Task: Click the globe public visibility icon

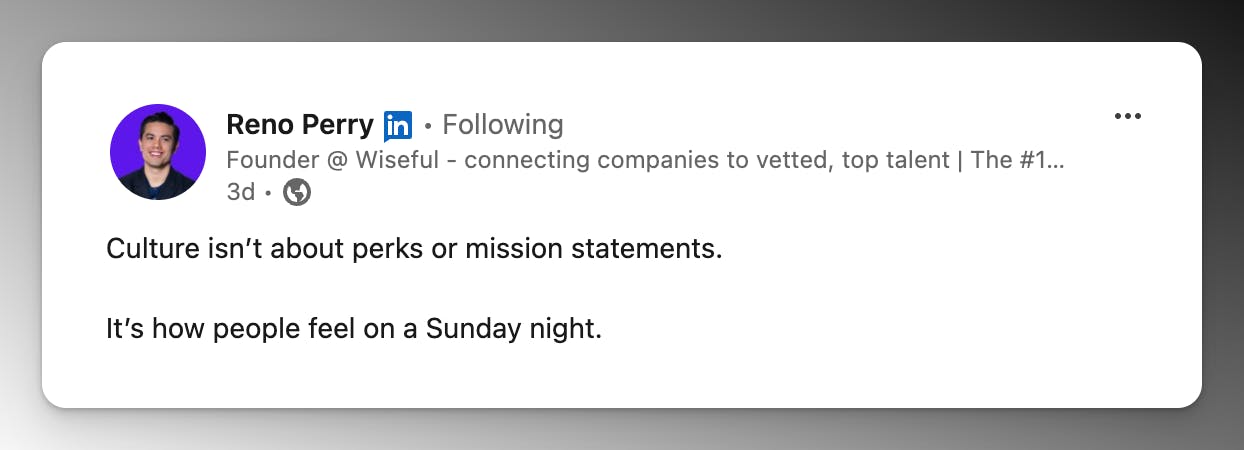Action: 297,192
